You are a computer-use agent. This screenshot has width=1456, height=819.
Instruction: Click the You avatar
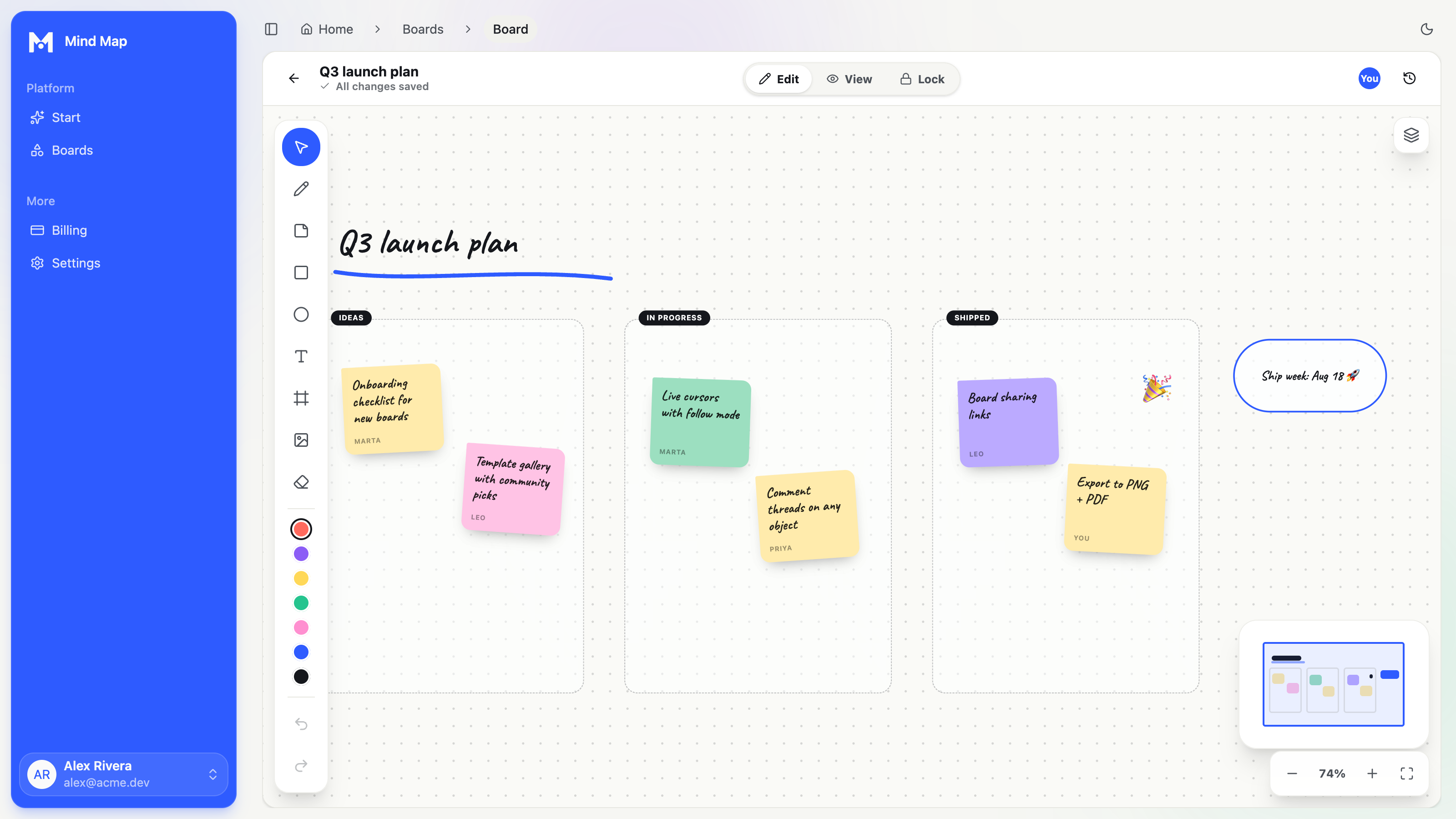(1370, 79)
